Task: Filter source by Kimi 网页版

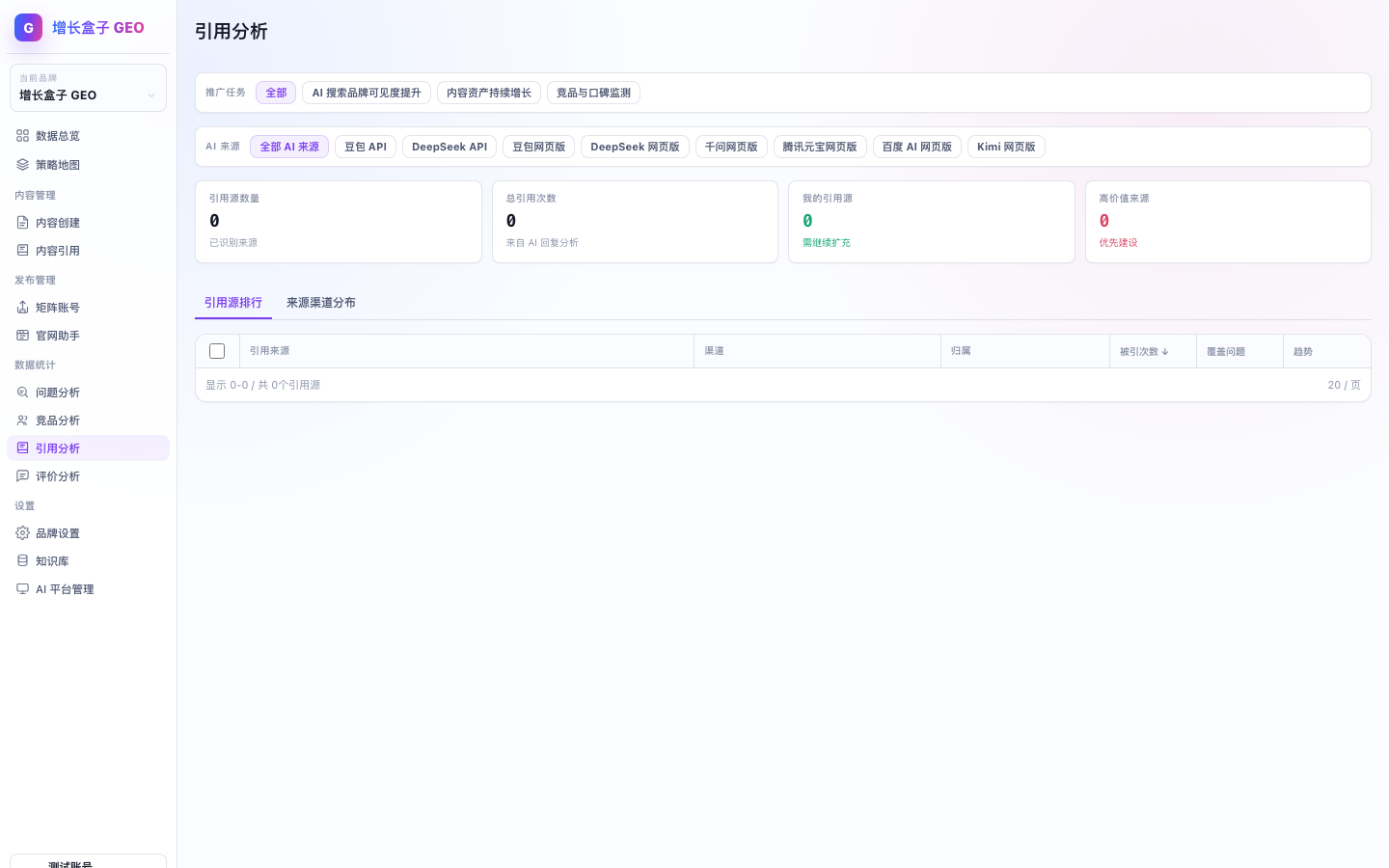Action: [1006, 147]
